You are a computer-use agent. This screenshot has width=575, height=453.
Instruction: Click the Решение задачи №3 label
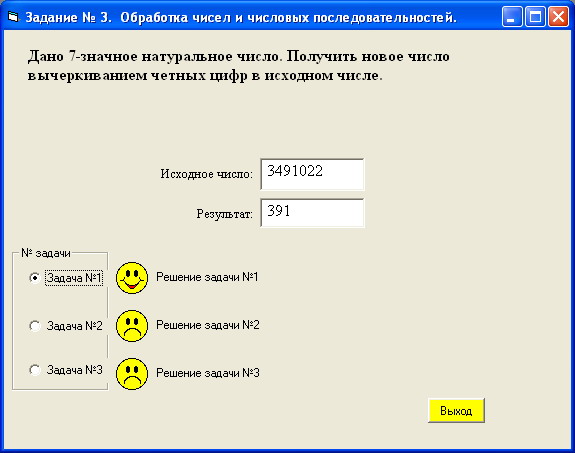tap(208, 373)
